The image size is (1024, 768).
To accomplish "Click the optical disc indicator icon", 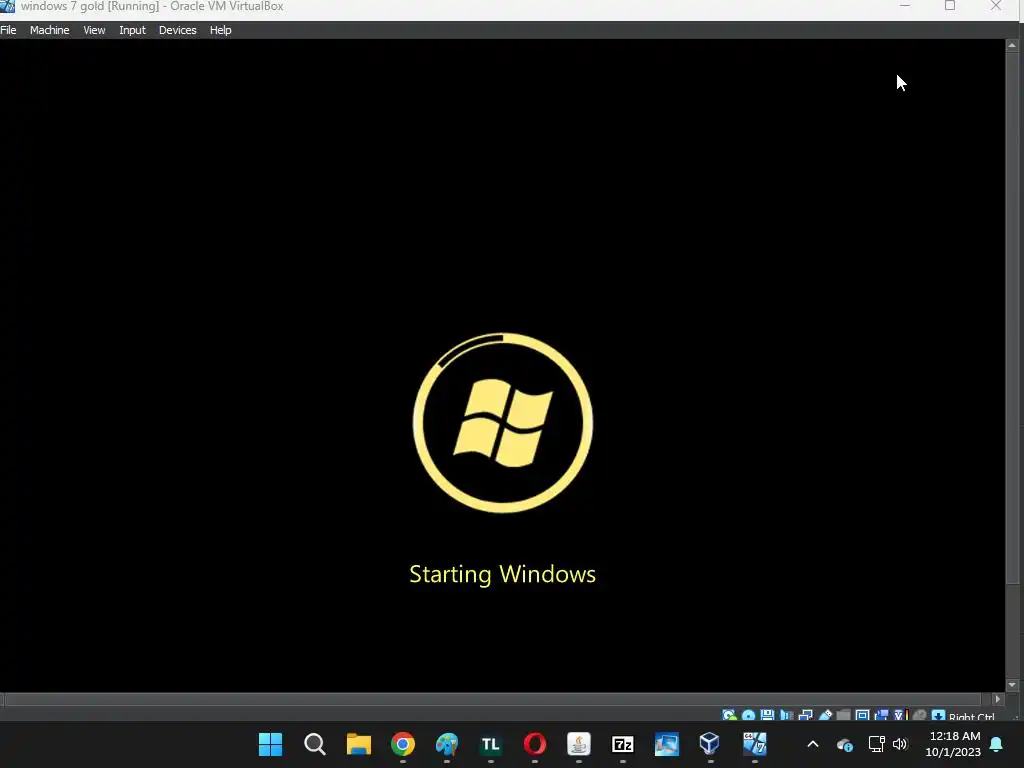I will (748, 716).
